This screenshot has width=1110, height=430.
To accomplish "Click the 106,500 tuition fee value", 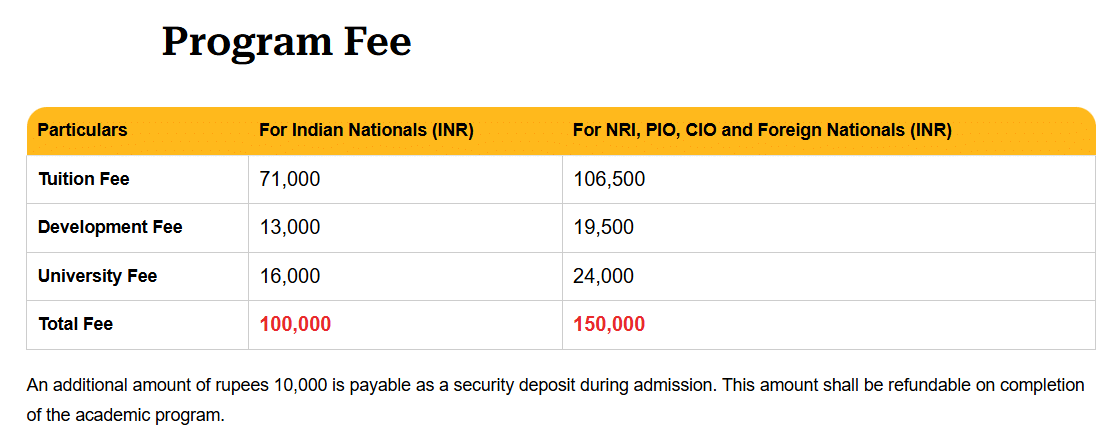I will (609, 179).
